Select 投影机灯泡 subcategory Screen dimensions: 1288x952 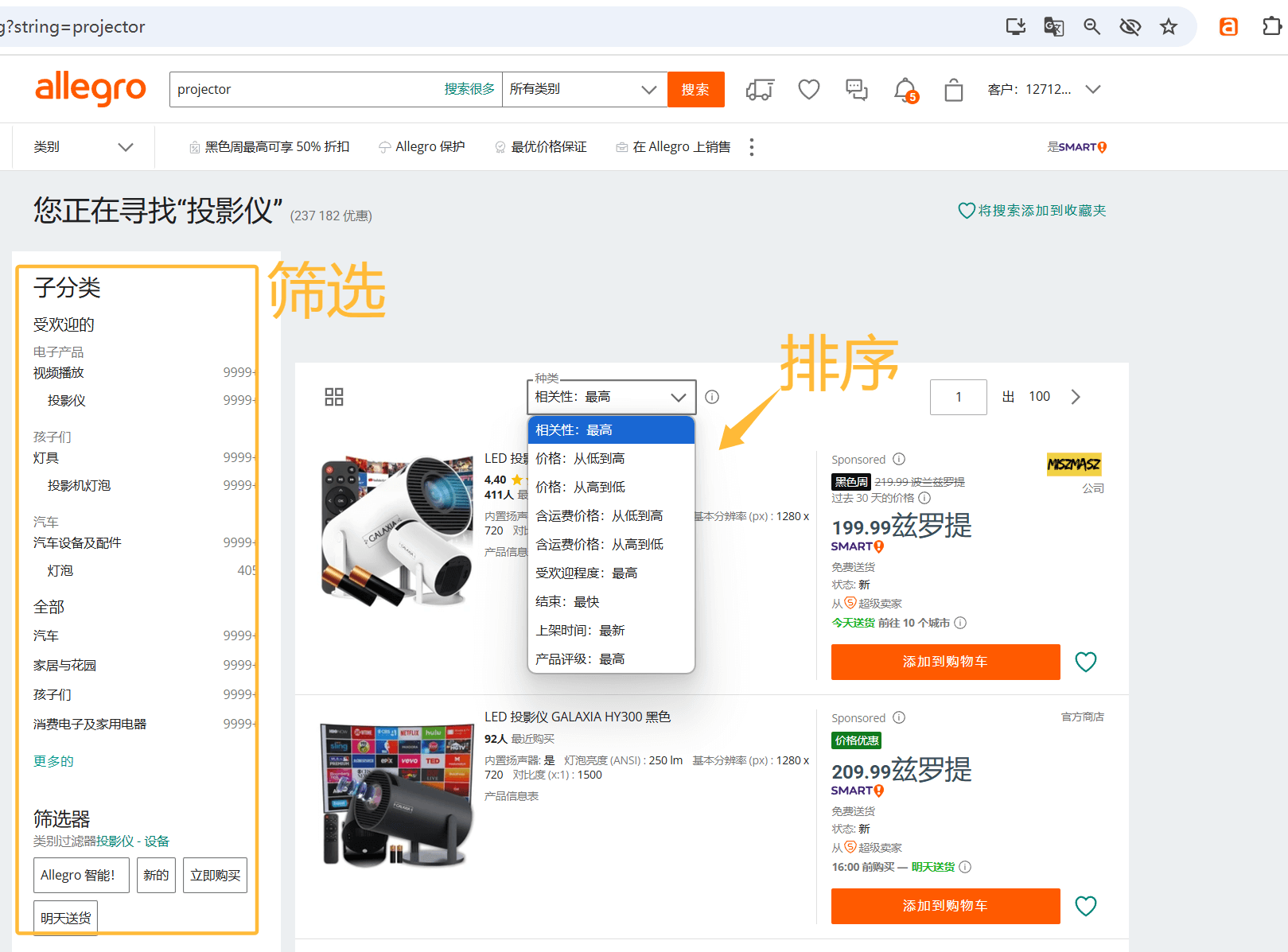coord(79,486)
